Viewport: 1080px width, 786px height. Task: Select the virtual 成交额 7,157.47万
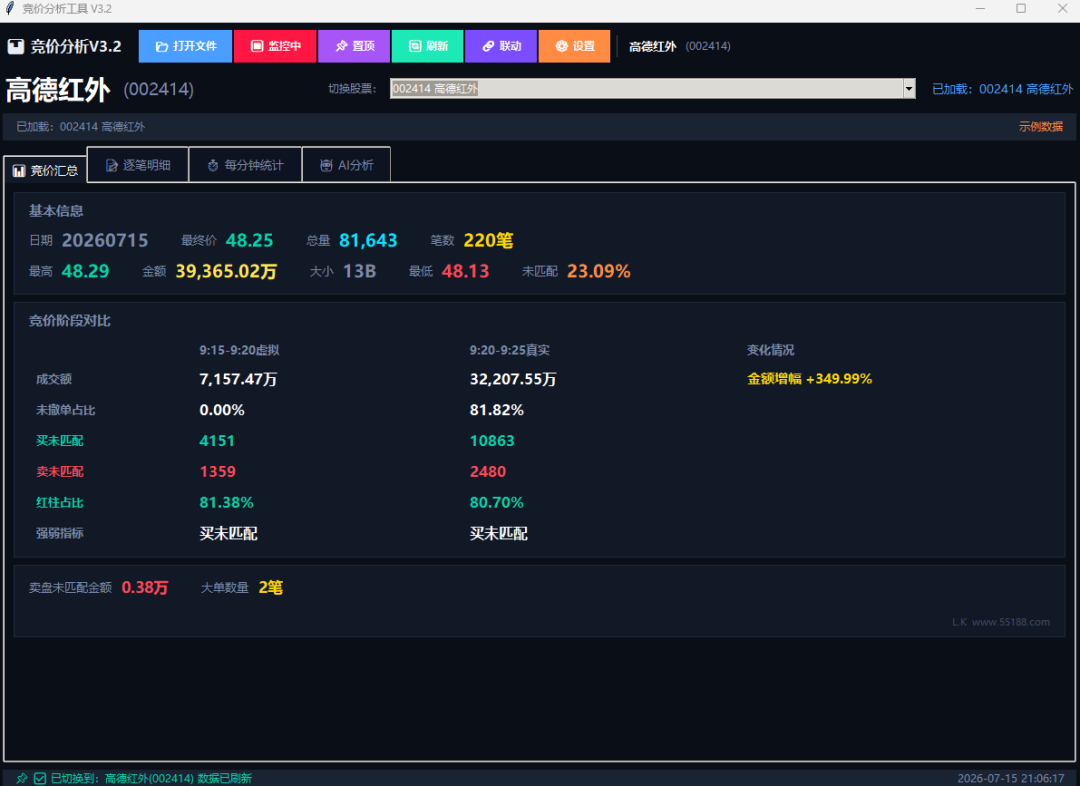238,379
